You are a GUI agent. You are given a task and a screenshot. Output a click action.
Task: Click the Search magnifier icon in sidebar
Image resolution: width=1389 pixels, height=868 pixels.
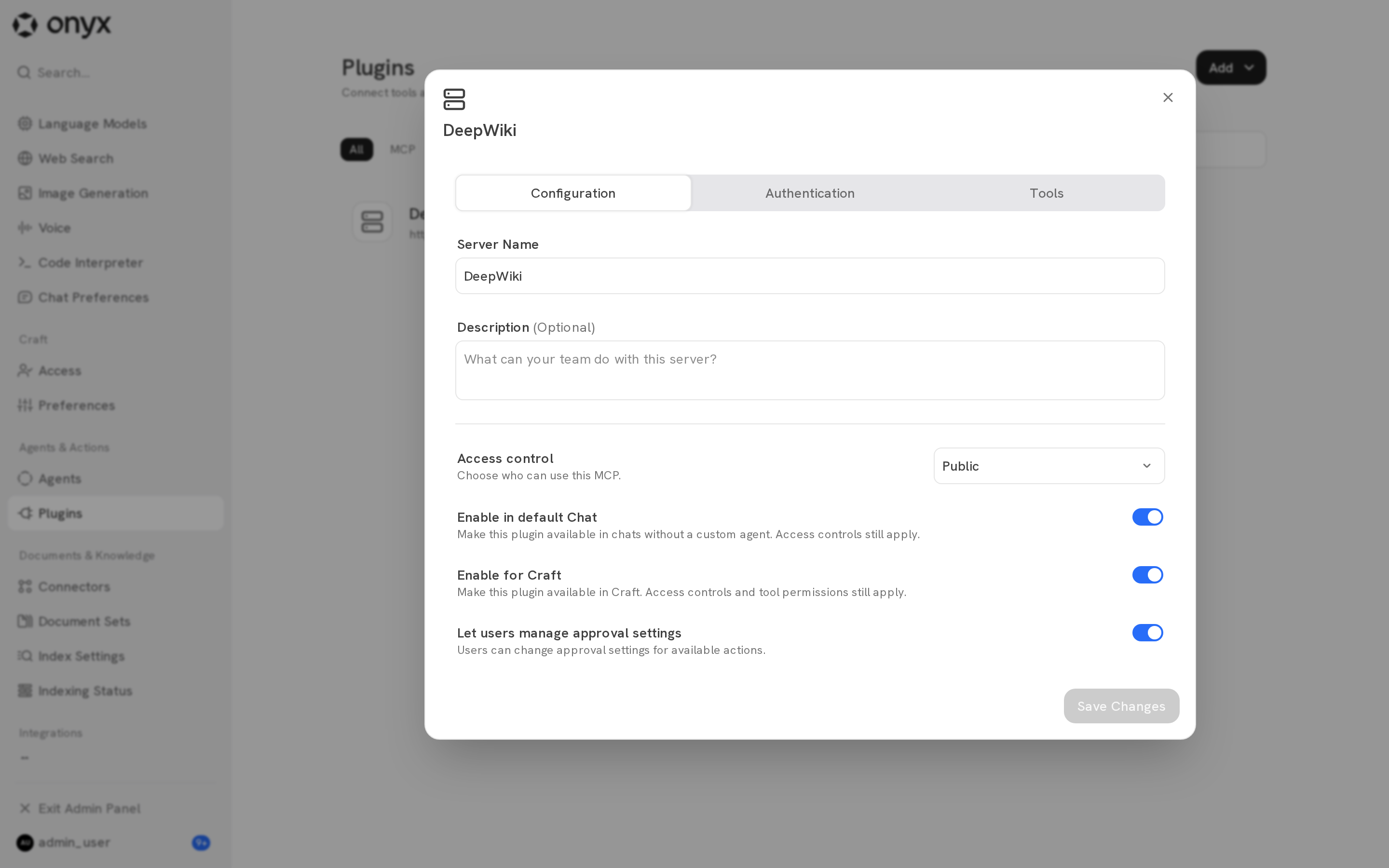[24, 72]
